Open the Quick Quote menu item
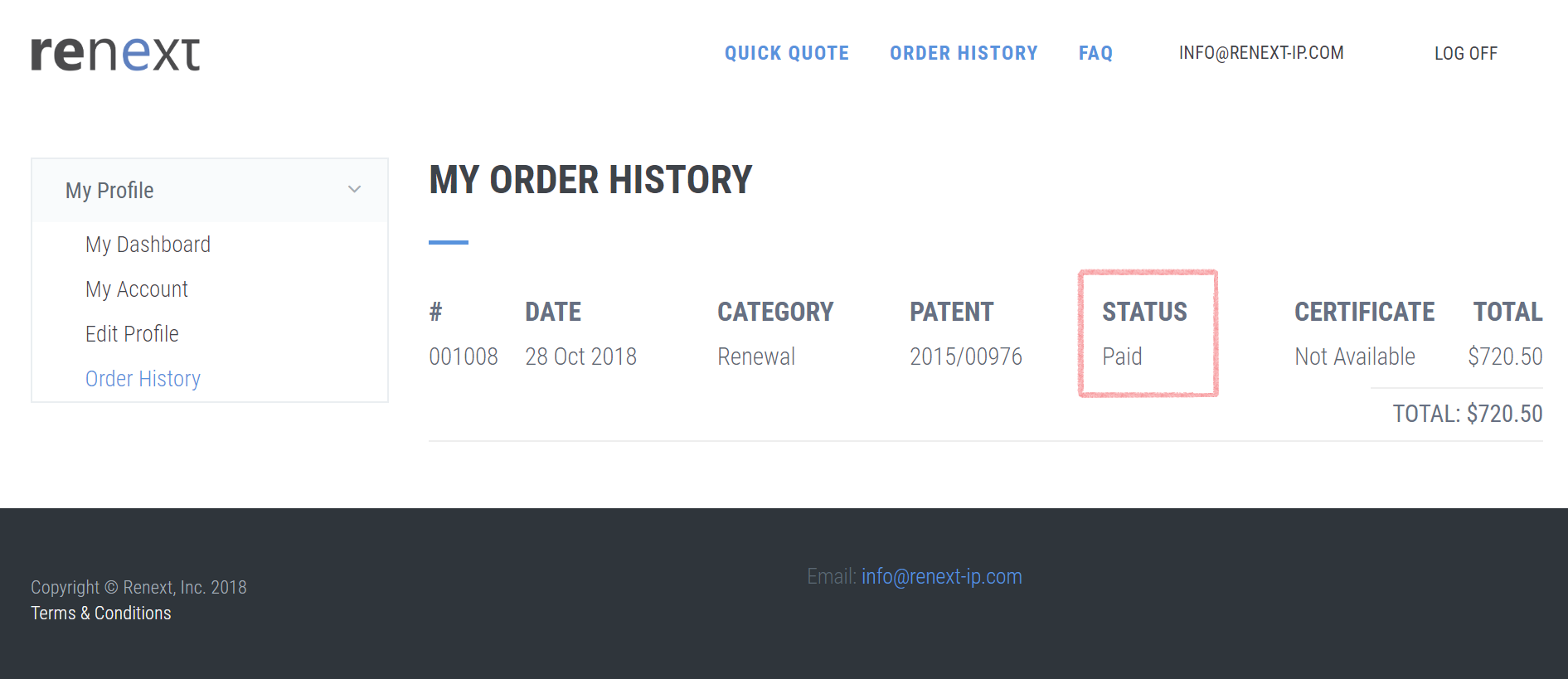The height and width of the screenshot is (679, 1568). [787, 53]
